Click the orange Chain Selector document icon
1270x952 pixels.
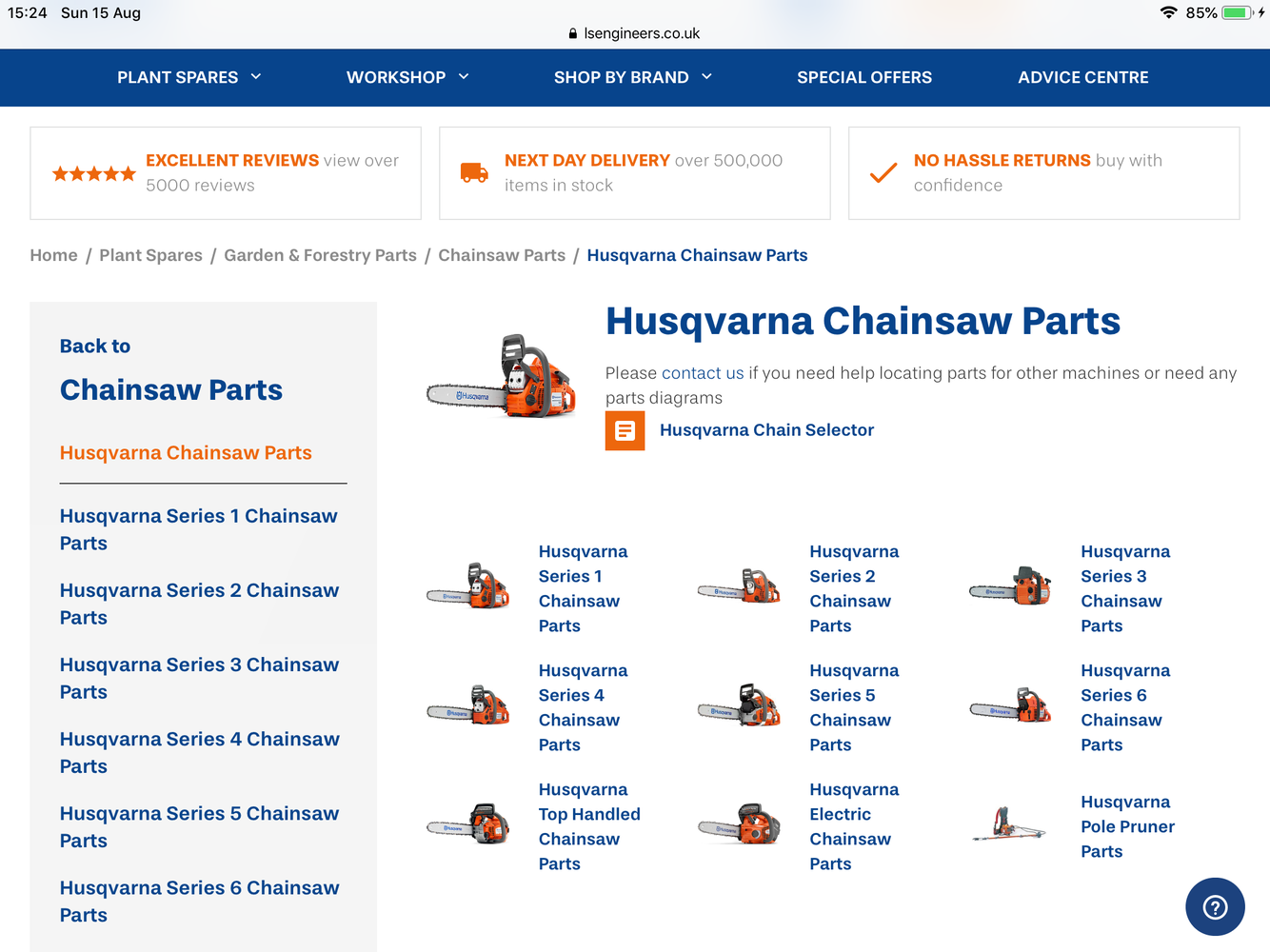pyautogui.click(x=625, y=431)
